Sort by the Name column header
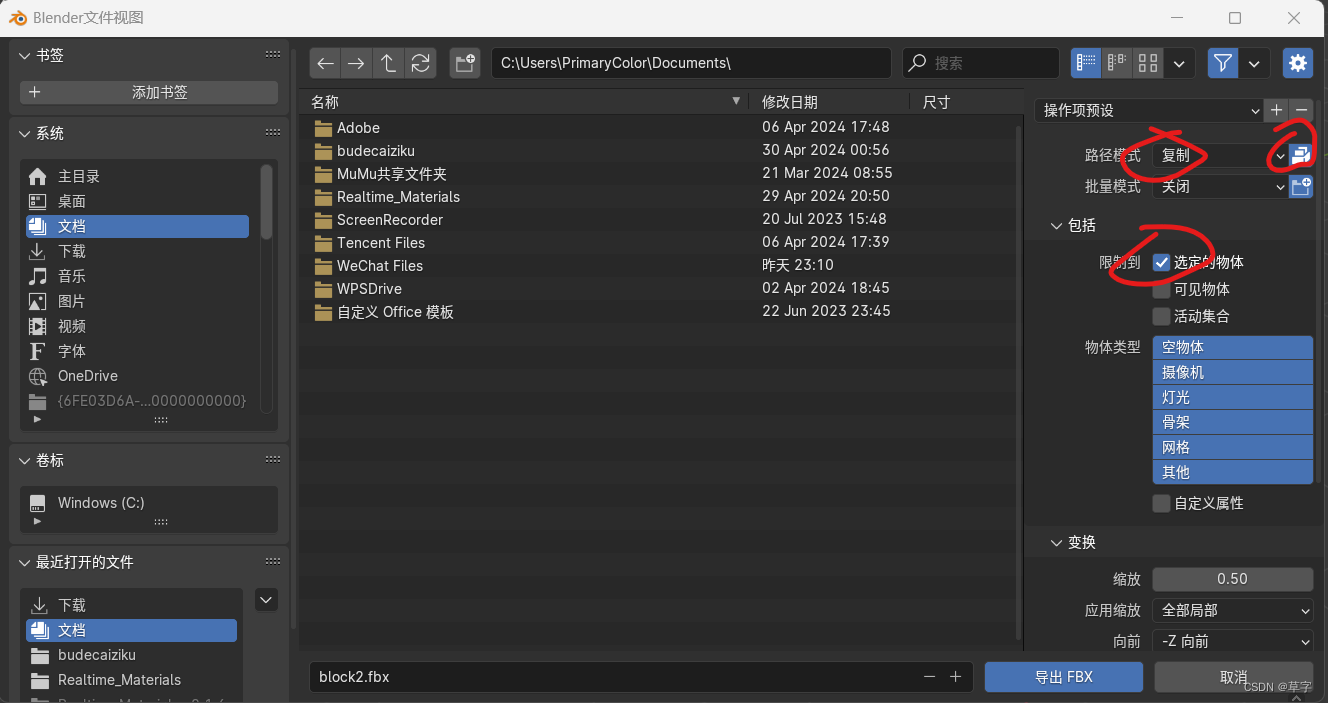The width and height of the screenshot is (1328, 703). (x=525, y=102)
